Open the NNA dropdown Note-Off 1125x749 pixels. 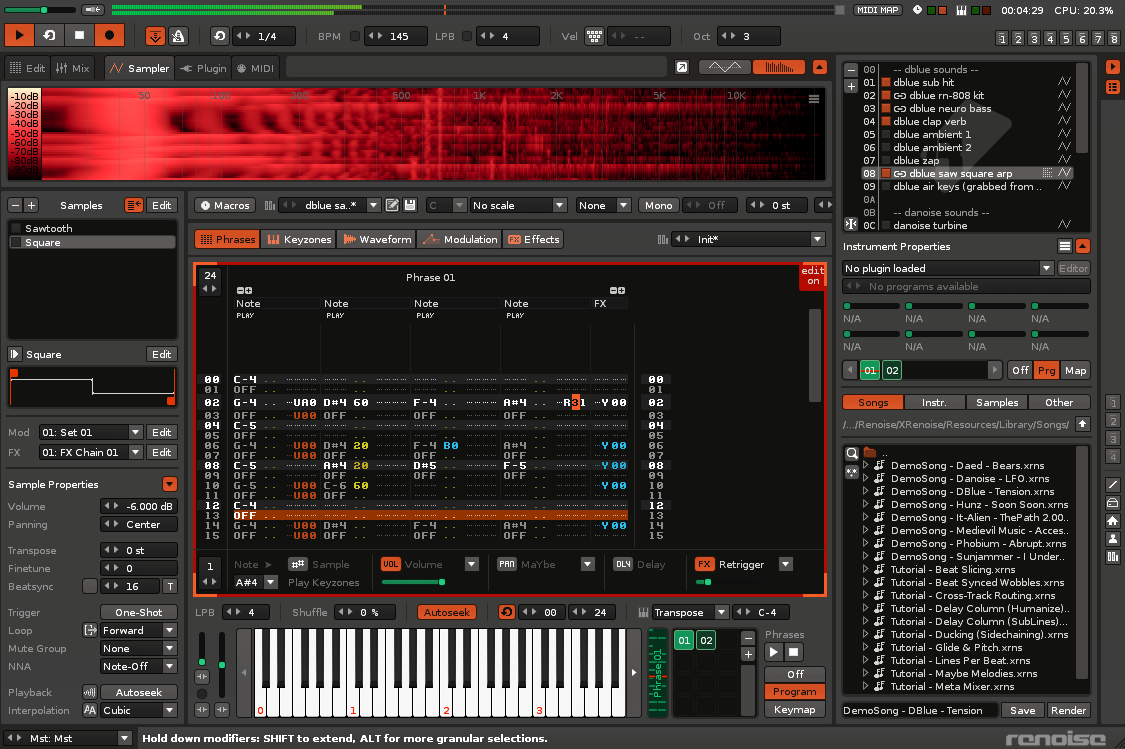pyautogui.click(x=138, y=666)
